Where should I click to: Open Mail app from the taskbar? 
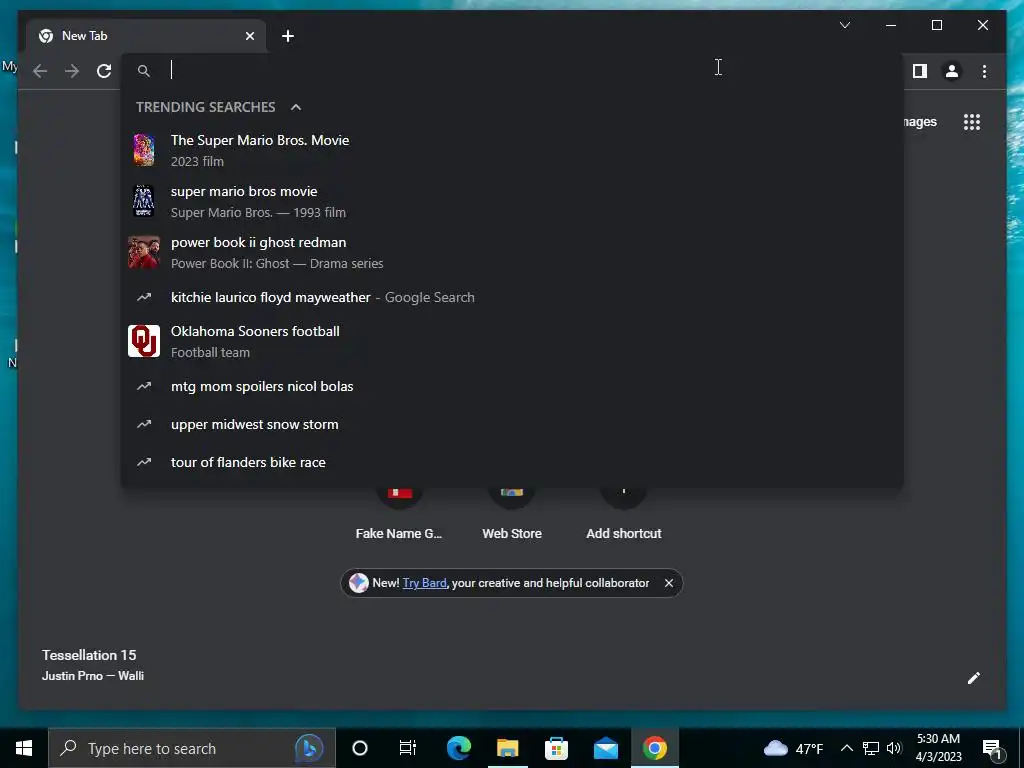pos(605,748)
